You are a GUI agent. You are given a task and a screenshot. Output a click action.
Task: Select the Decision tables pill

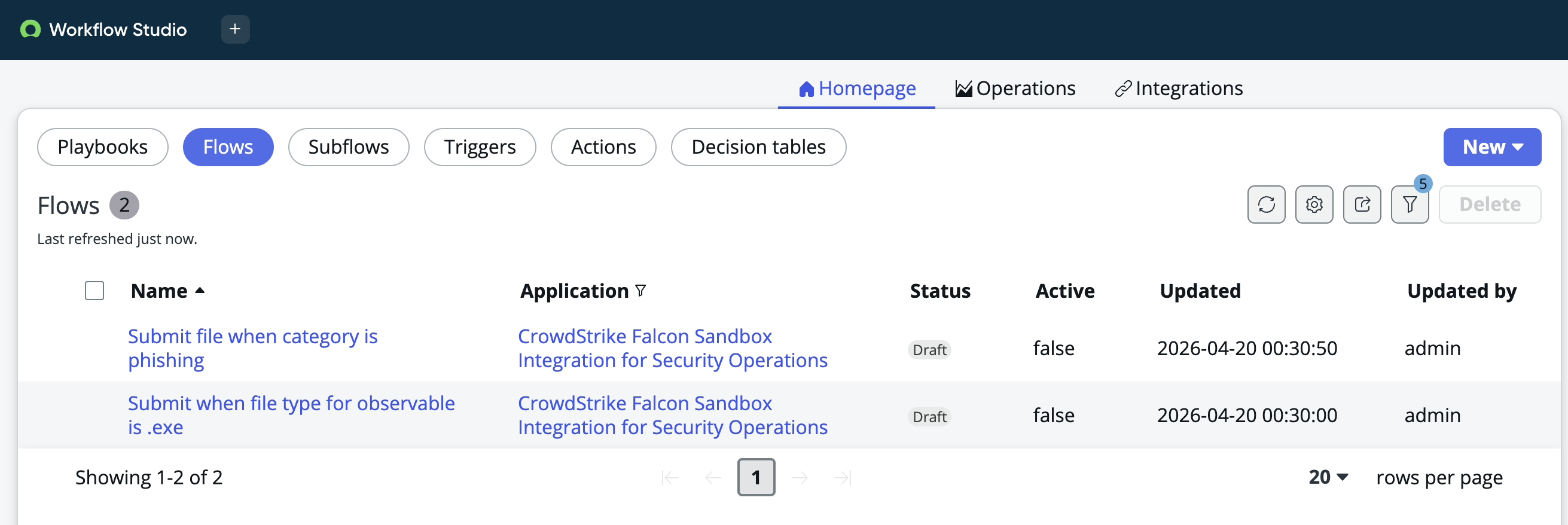[x=758, y=147]
